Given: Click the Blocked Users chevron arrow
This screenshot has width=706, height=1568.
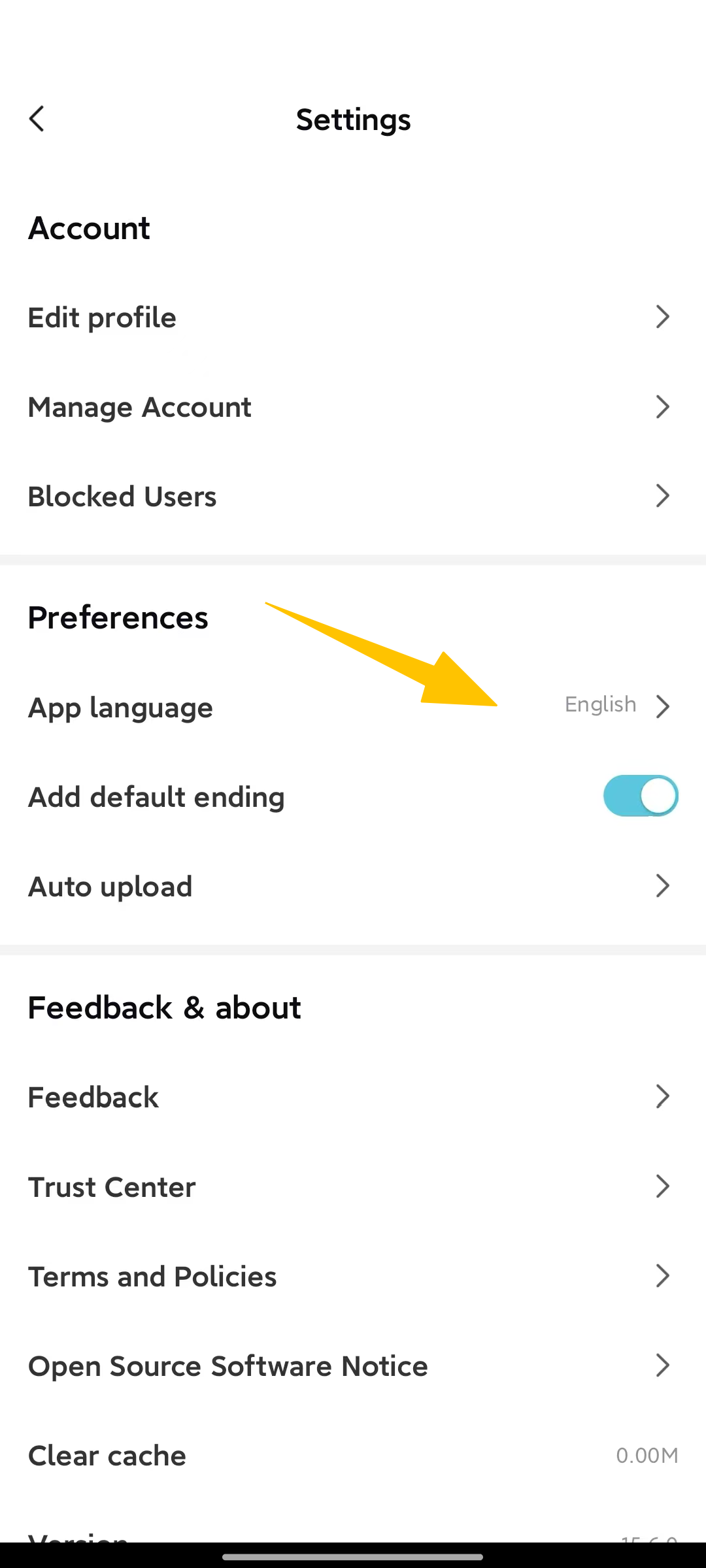Looking at the screenshot, I should (662, 496).
